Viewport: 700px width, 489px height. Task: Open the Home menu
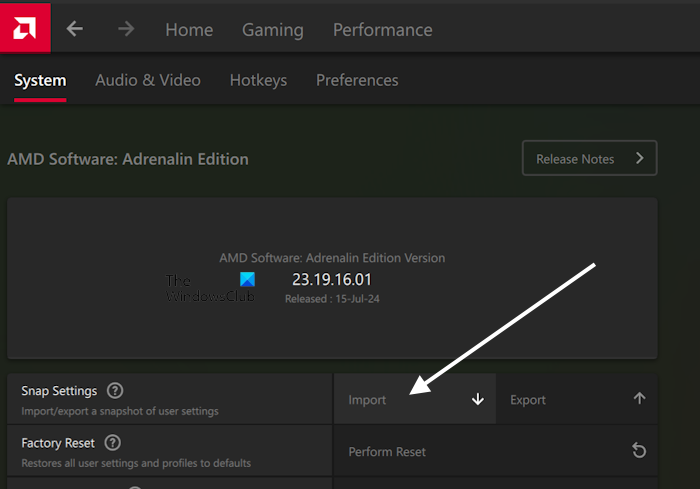point(189,30)
